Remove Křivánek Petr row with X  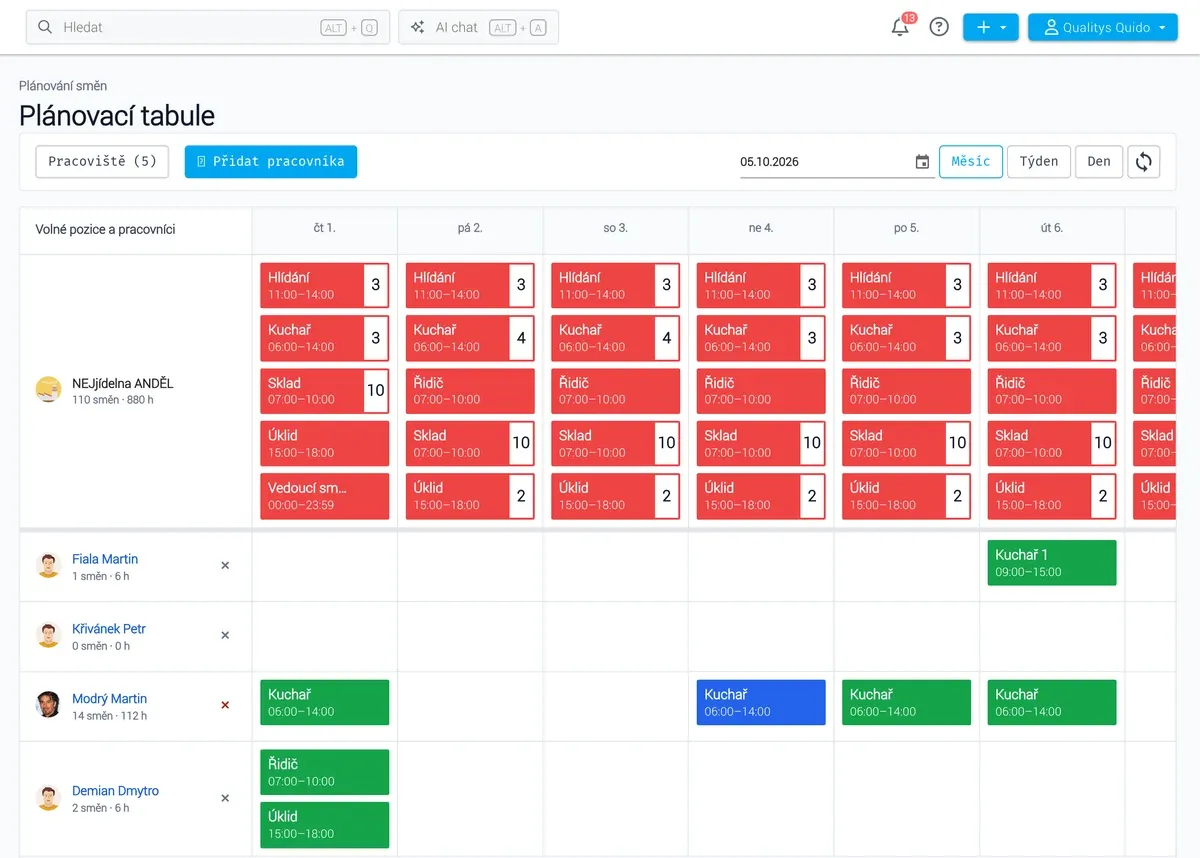225,636
